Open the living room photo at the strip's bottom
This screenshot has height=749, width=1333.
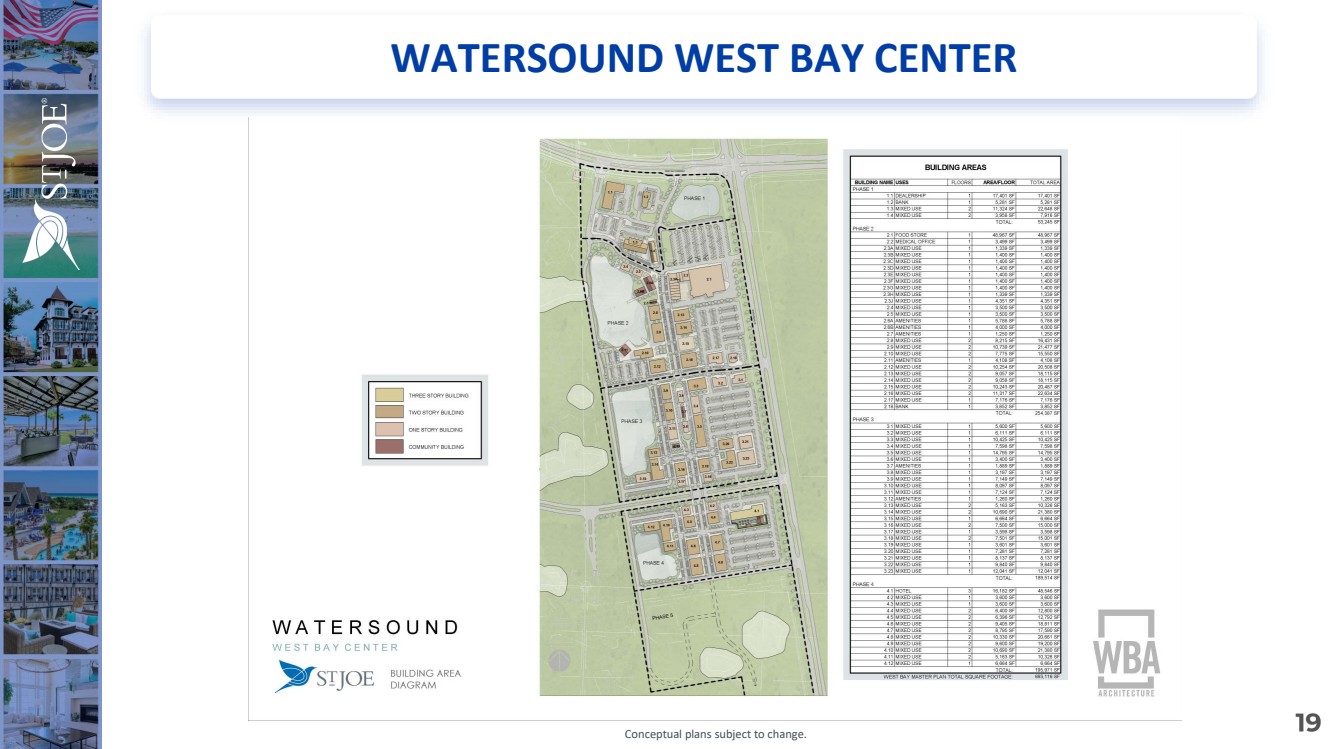pyautogui.click(x=51, y=703)
